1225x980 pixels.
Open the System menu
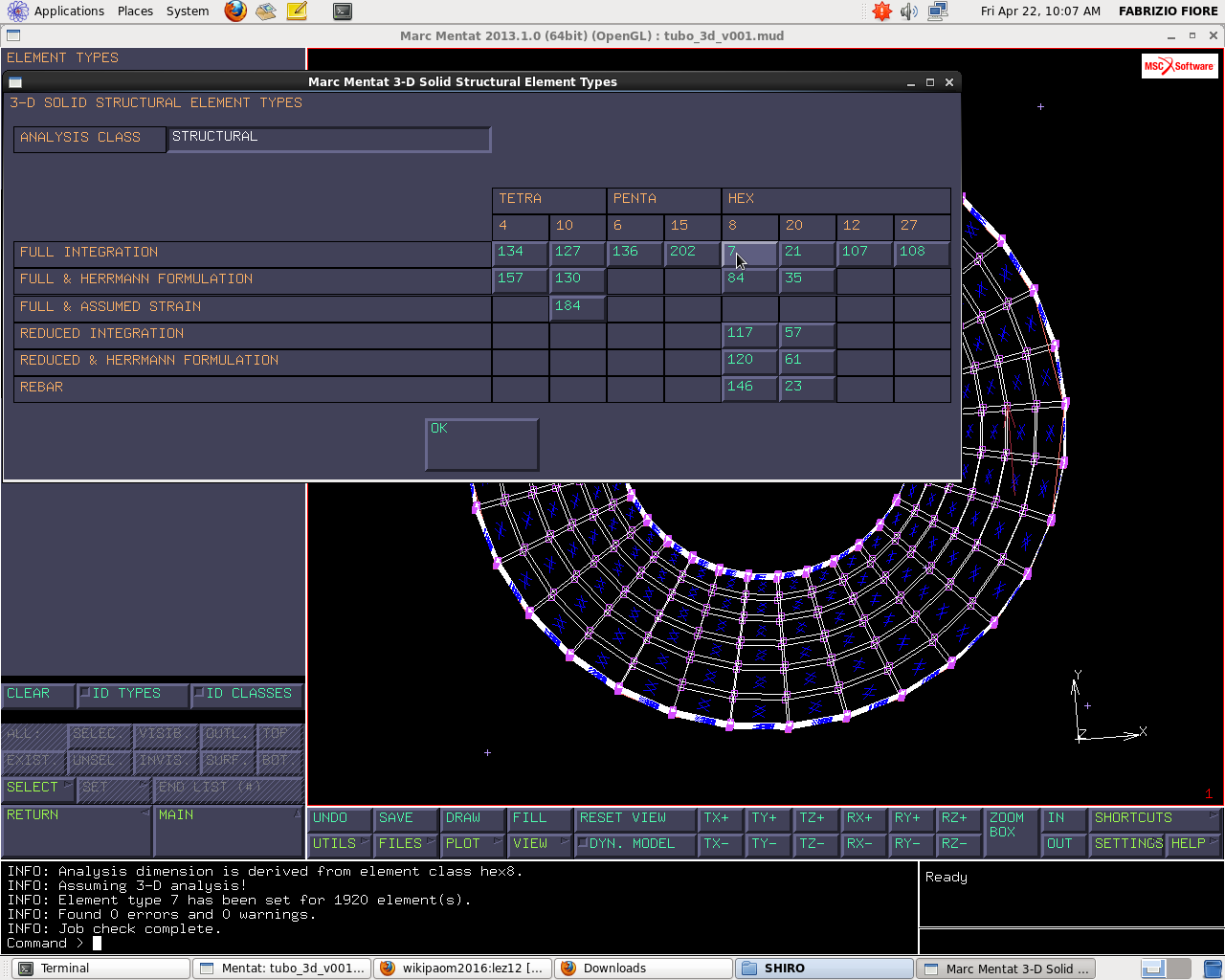[188, 11]
